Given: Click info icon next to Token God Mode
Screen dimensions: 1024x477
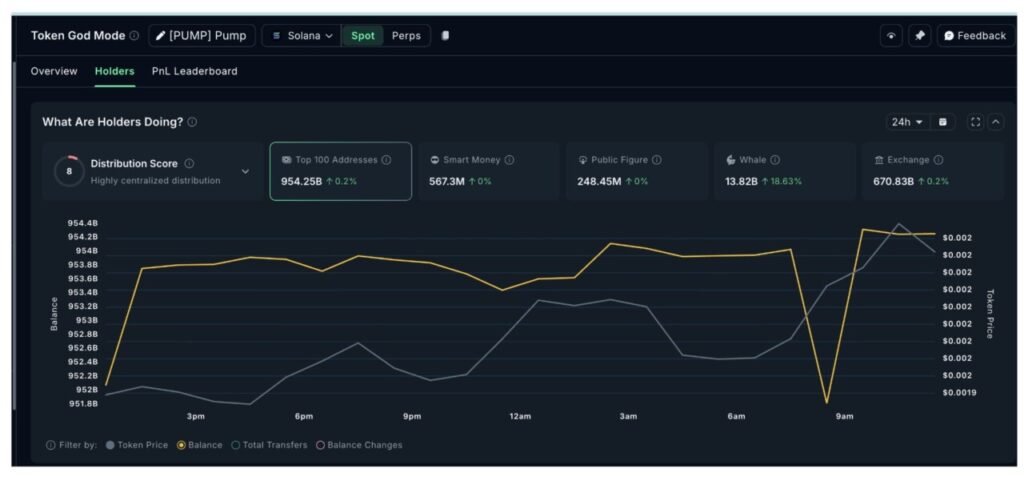Looking at the screenshot, I should [134, 36].
